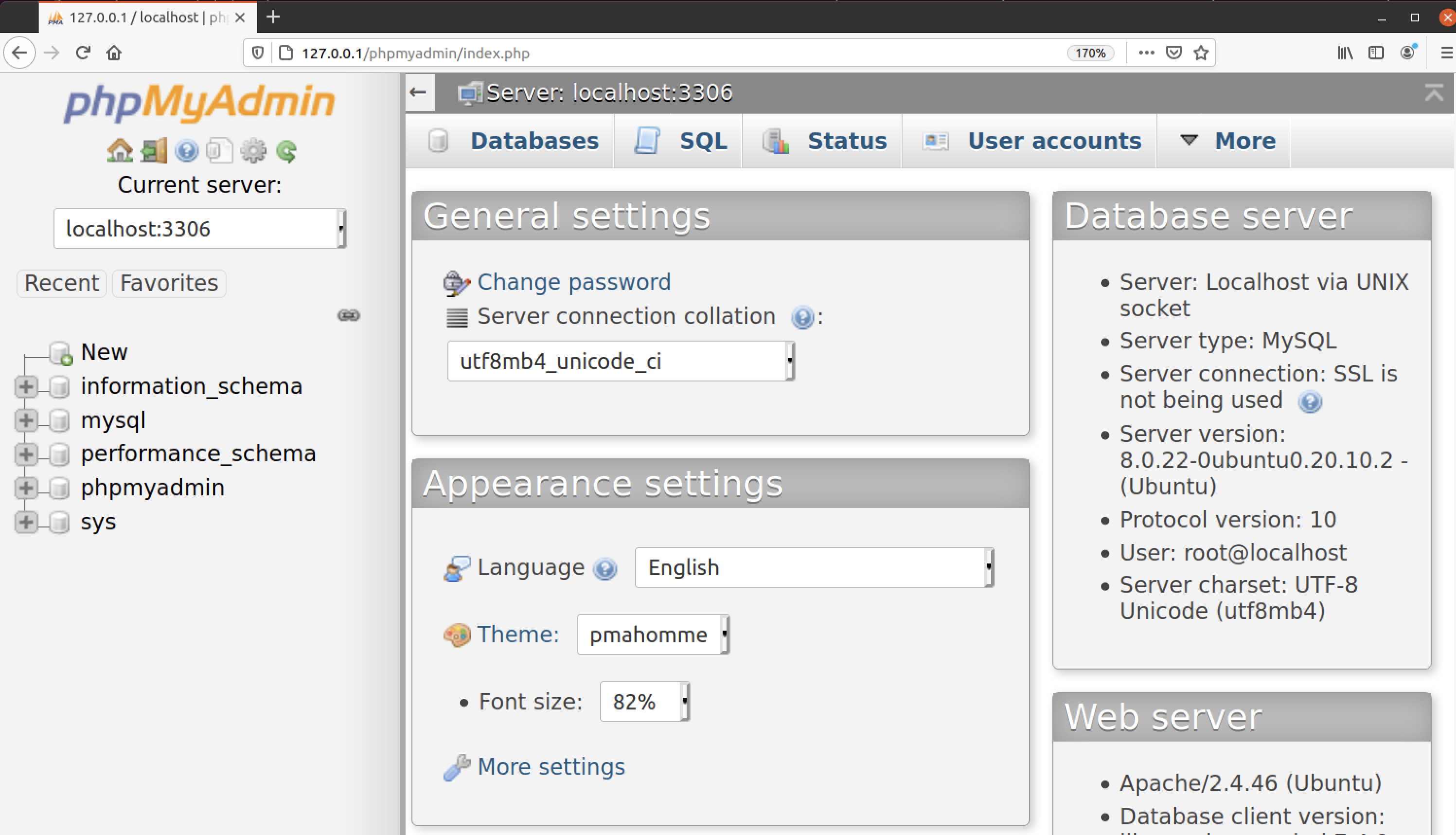The height and width of the screenshot is (835, 1456).
Task: Select the sys database name
Action: (x=98, y=522)
